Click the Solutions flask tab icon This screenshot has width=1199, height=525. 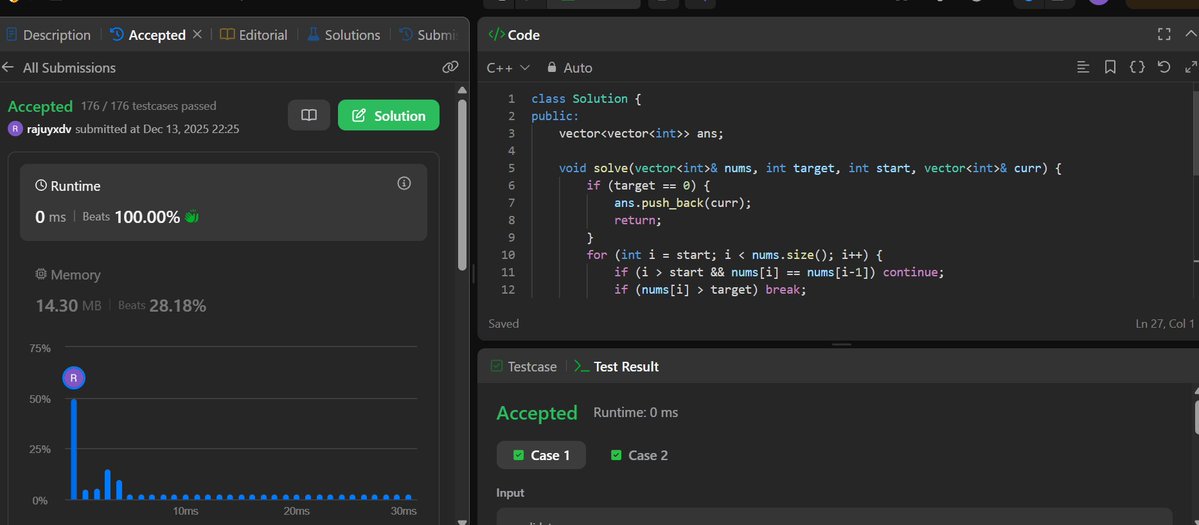[313, 34]
